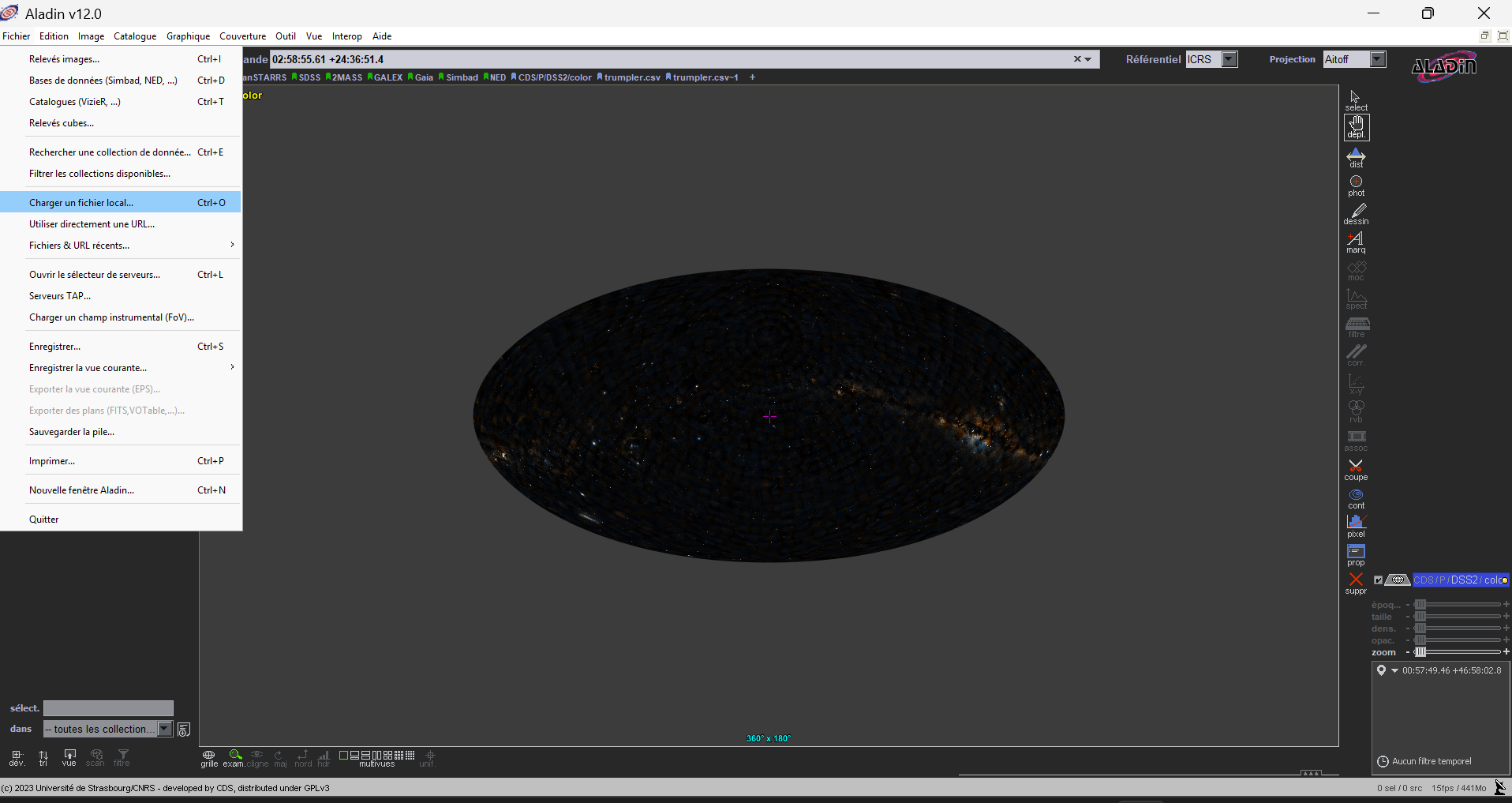Click the NED bookmark

coord(495,77)
